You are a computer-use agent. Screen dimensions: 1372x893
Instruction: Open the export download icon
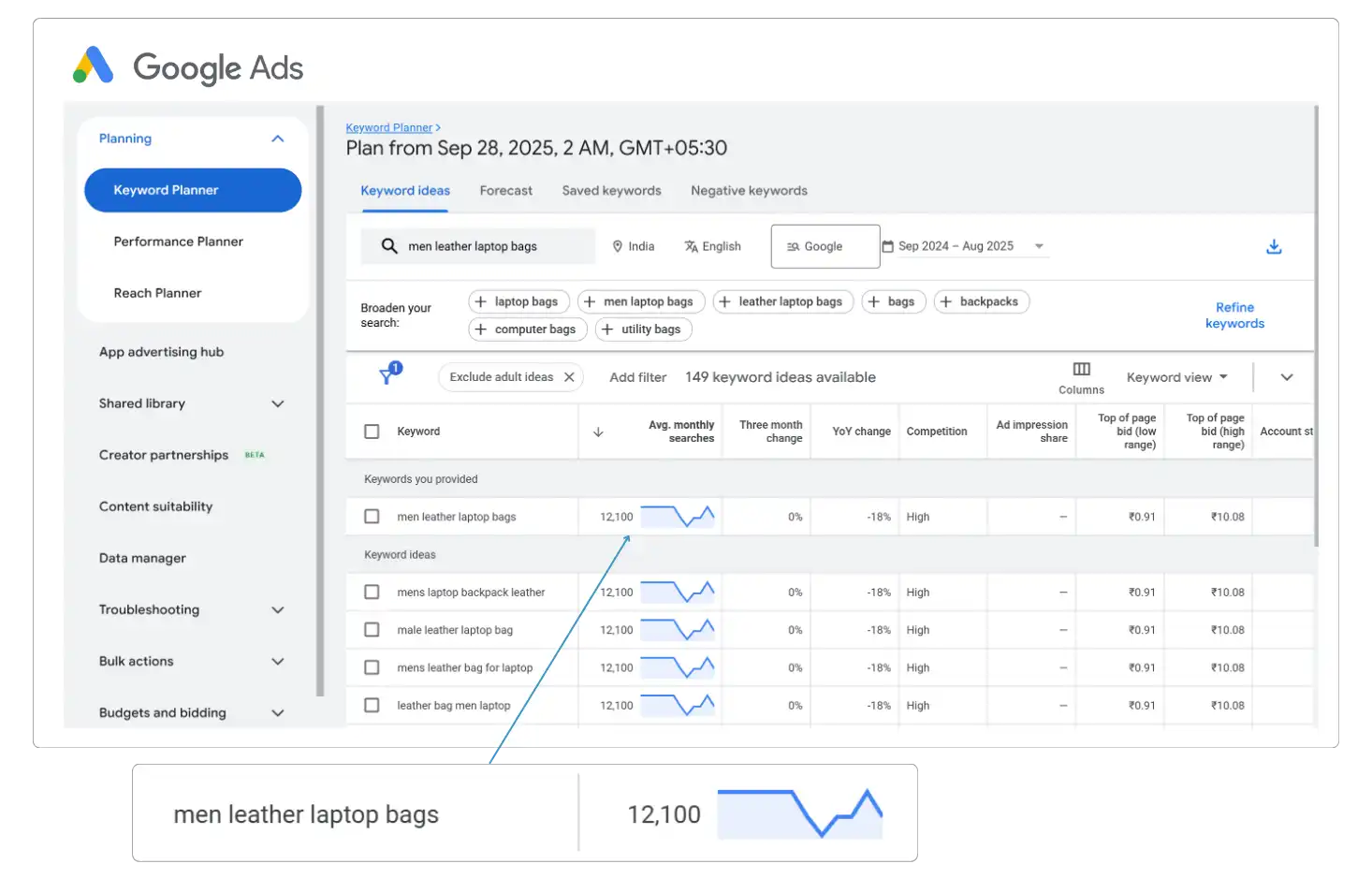point(1274,246)
